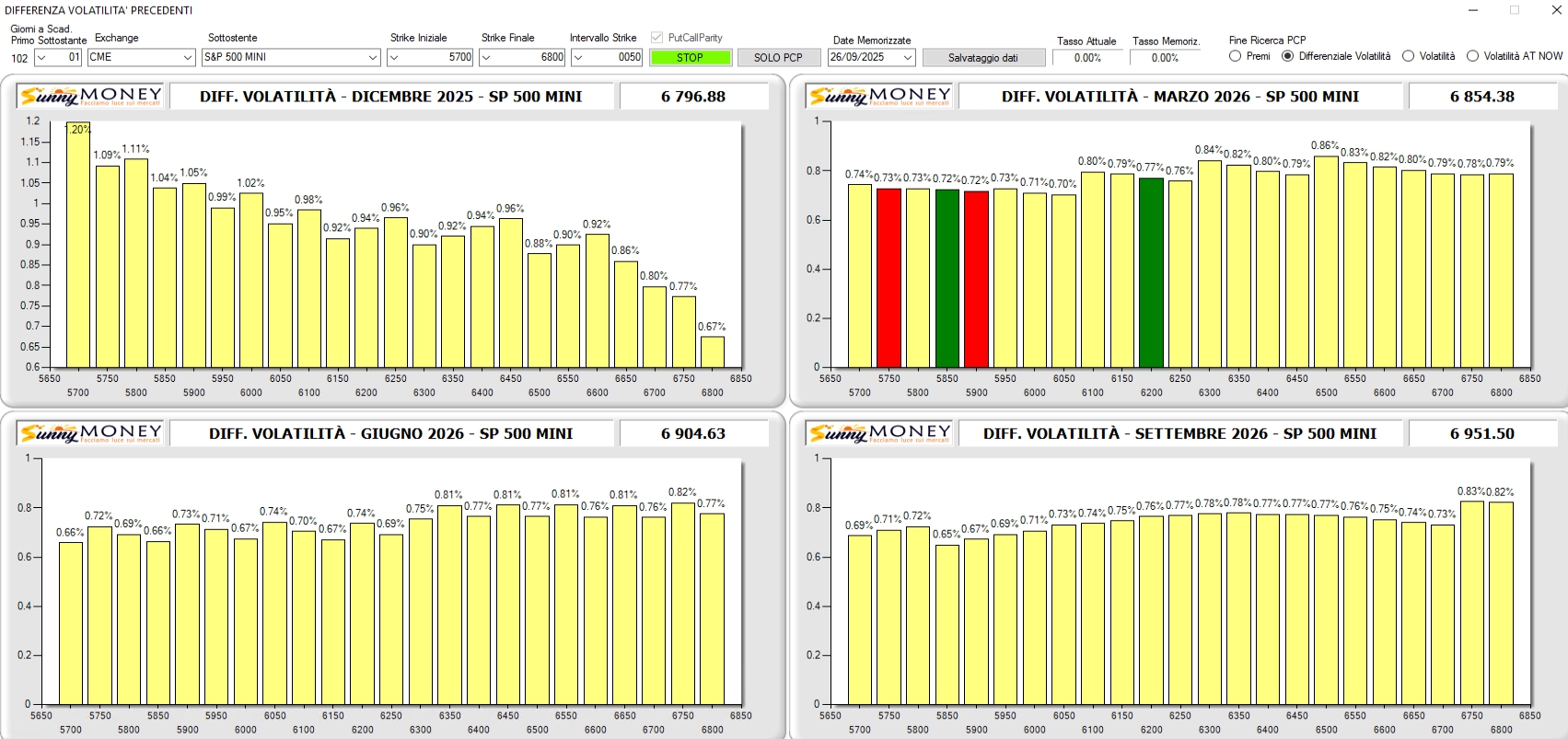Select the Premi radio button

(1236, 56)
